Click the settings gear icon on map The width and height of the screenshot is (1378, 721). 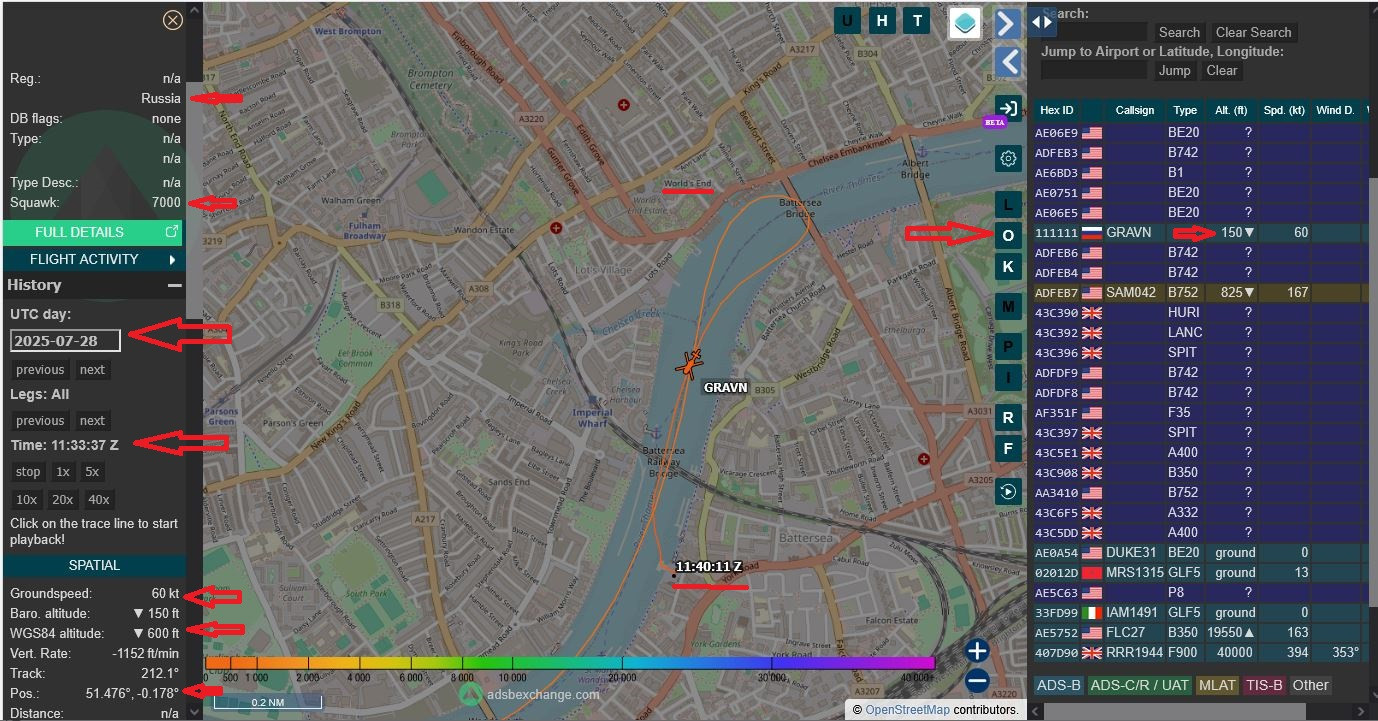click(x=1008, y=158)
